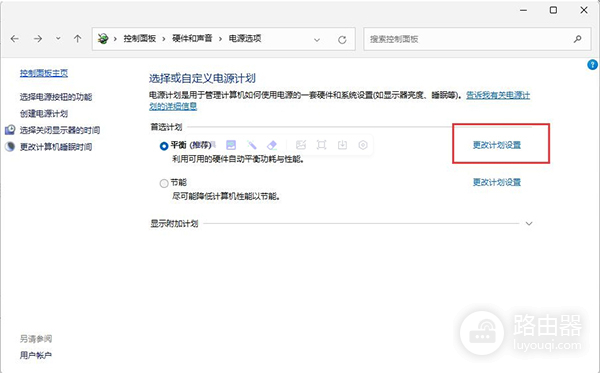The width and height of the screenshot is (600, 373).
Task: Select the 平衡 (推荐) power plan radio button
Action: pyautogui.click(x=164, y=146)
